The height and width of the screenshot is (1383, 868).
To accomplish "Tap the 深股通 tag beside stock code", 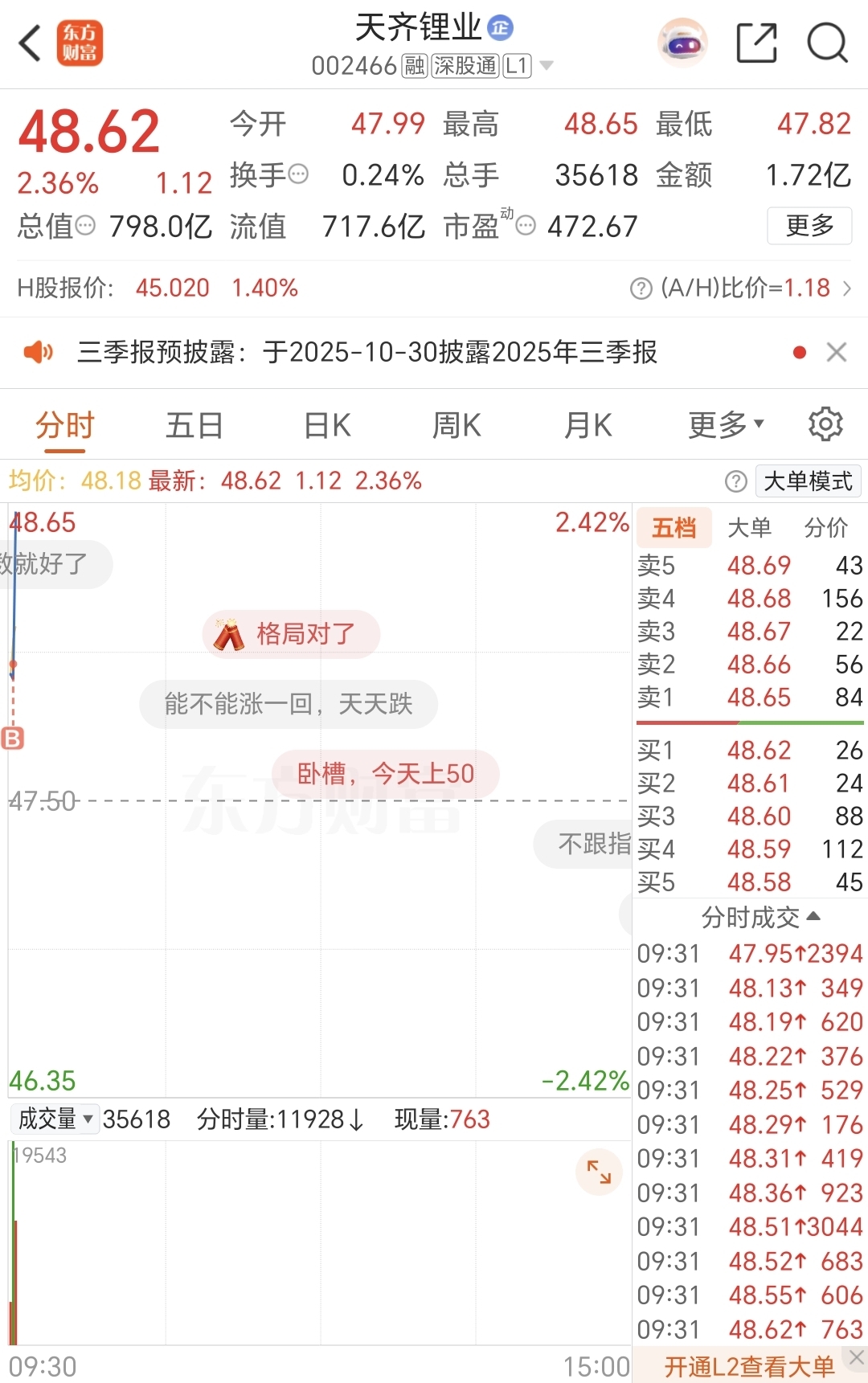I will (465, 66).
